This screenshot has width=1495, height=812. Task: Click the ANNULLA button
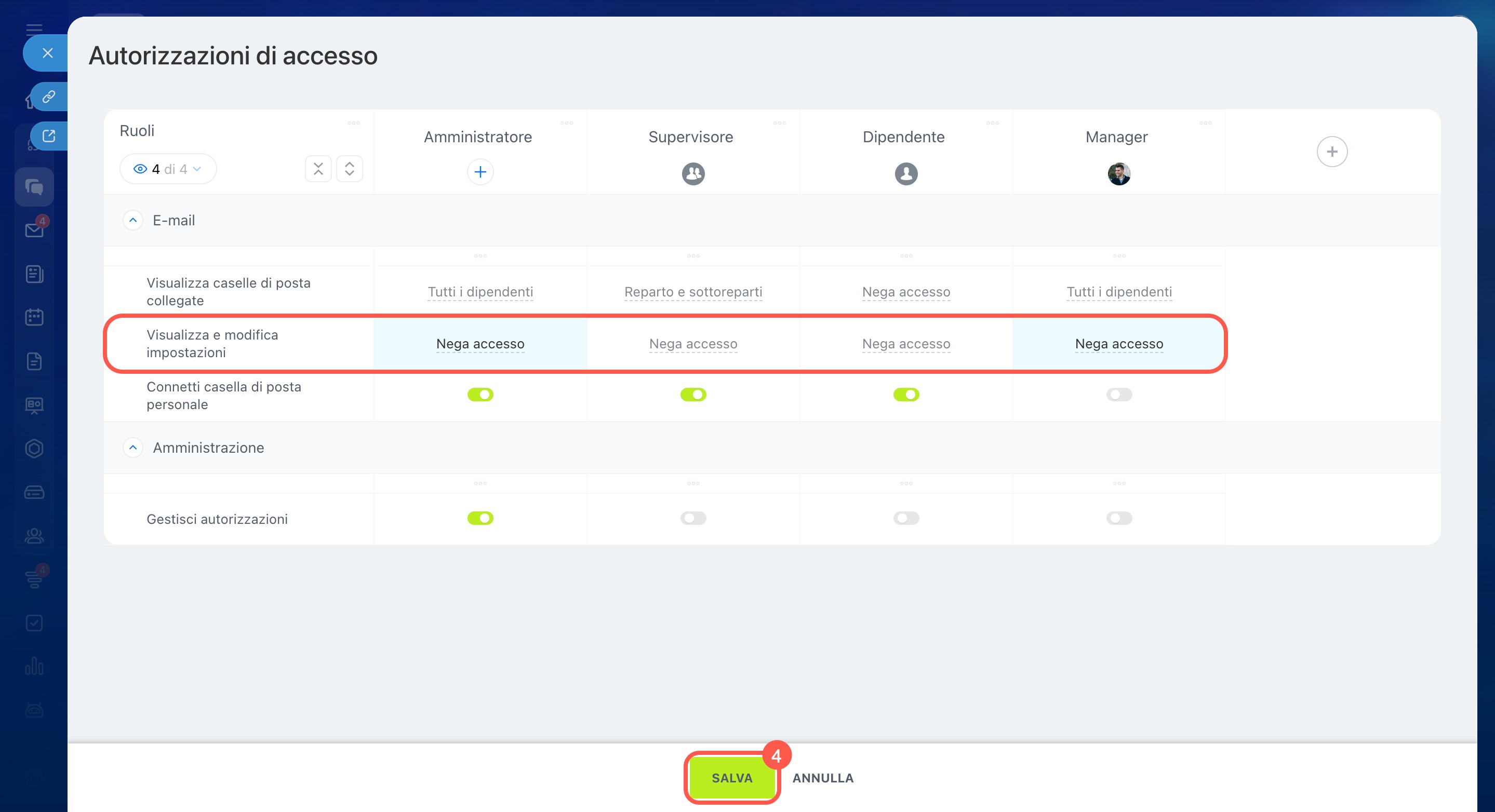point(822,778)
